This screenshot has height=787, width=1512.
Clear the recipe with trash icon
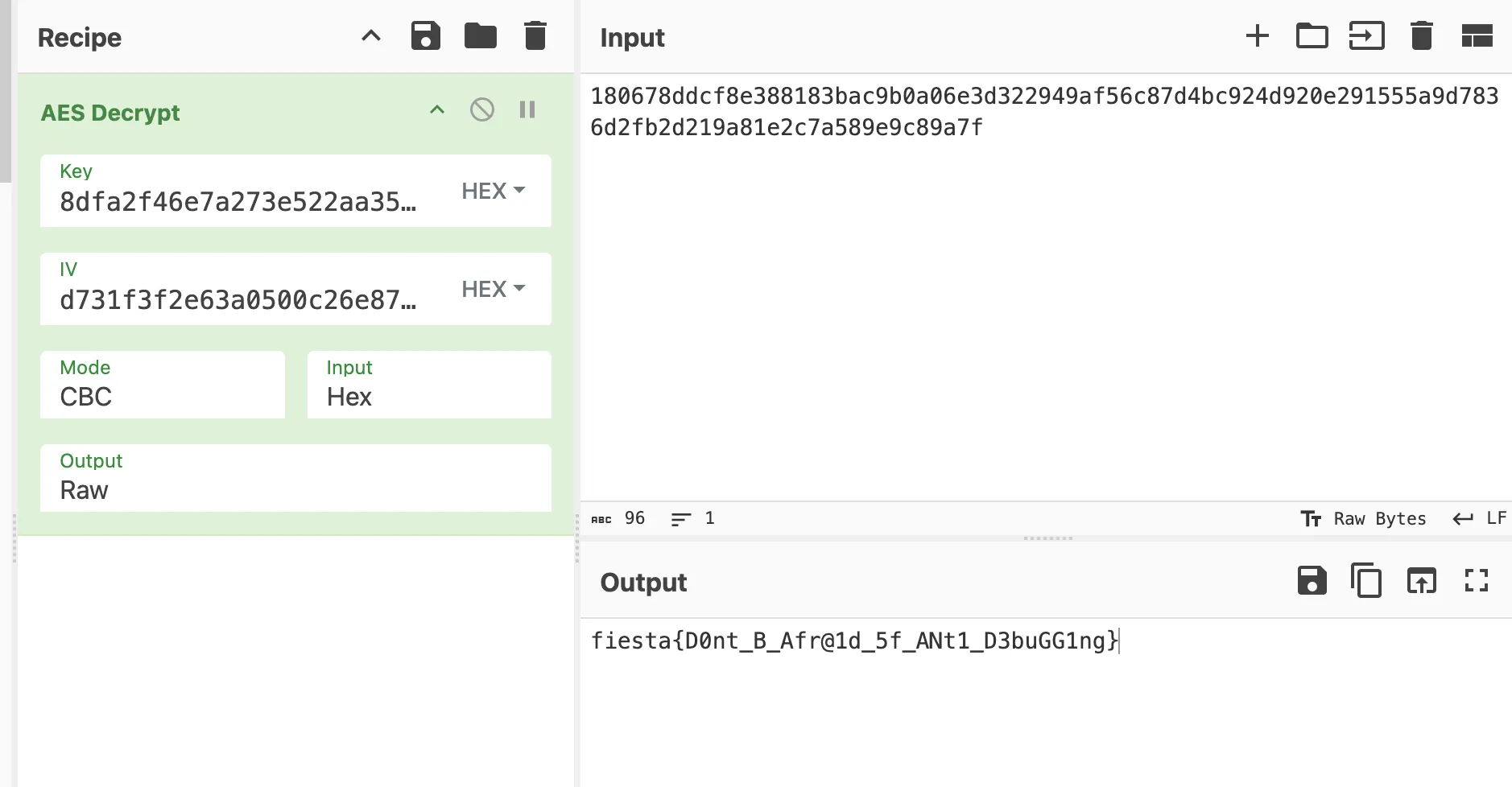pyautogui.click(x=535, y=36)
